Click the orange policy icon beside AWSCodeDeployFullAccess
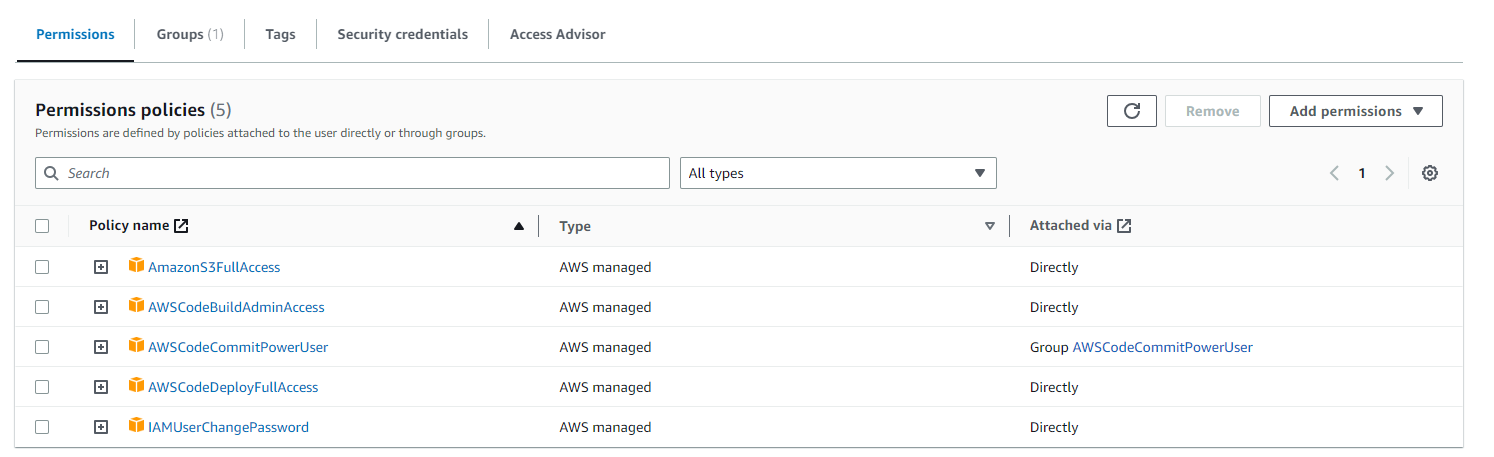The image size is (1494, 457). (x=137, y=386)
